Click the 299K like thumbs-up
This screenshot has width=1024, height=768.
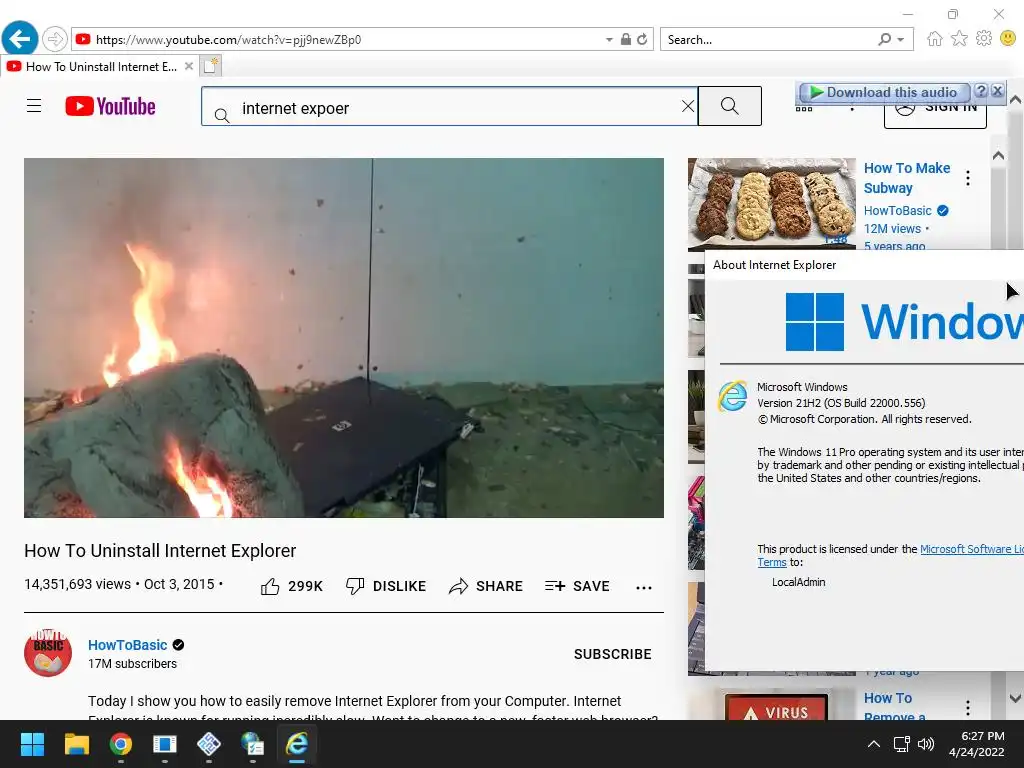(x=292, y=586)
